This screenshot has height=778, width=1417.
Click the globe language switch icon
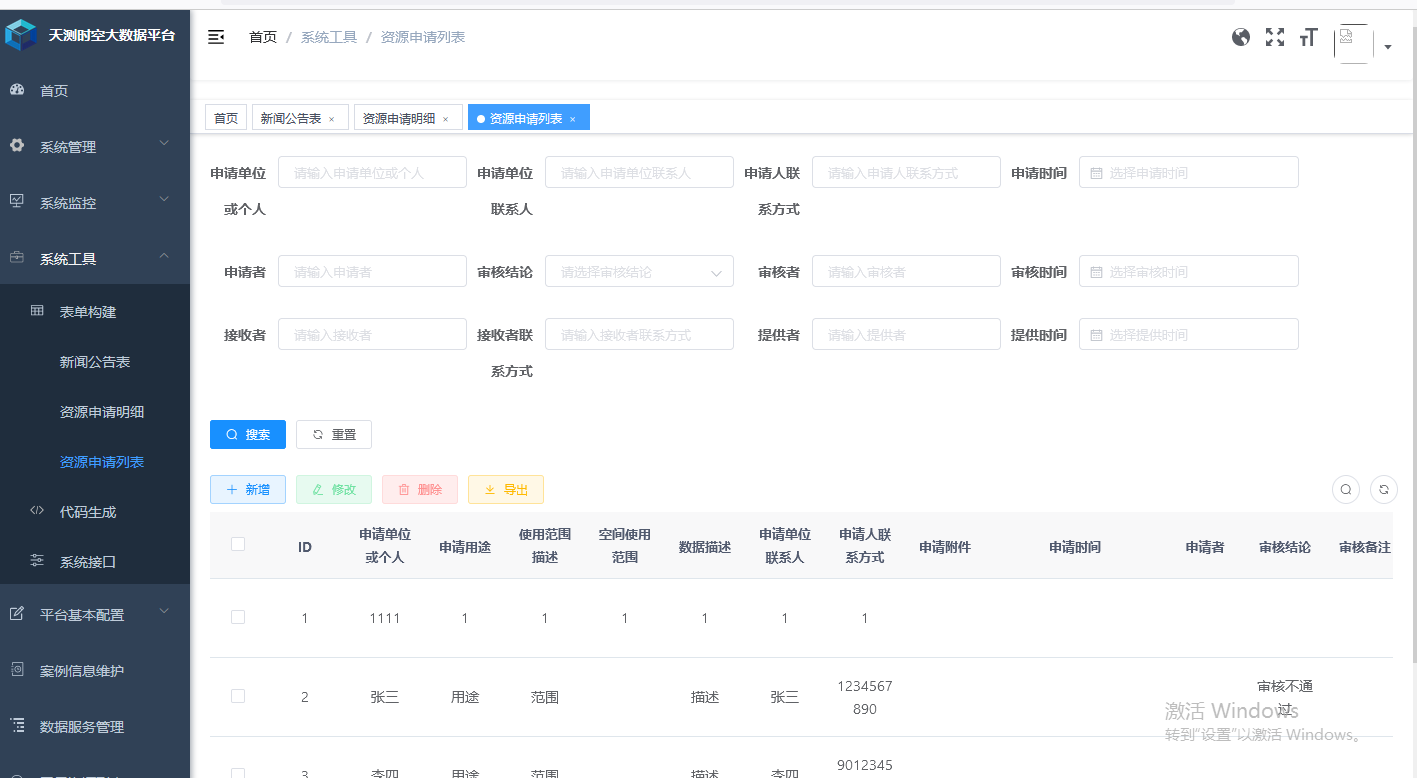pos(1241,37)
